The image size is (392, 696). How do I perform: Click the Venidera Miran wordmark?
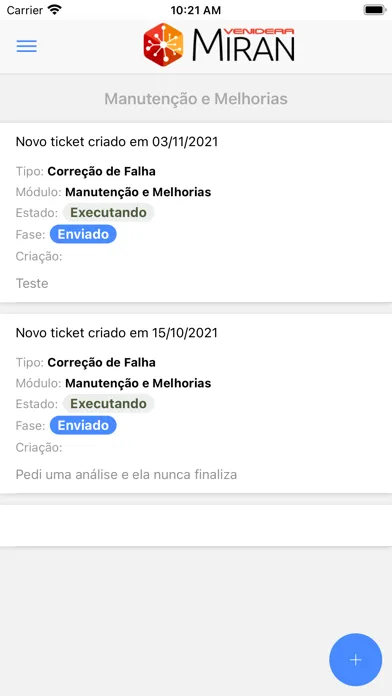[243, 44]
